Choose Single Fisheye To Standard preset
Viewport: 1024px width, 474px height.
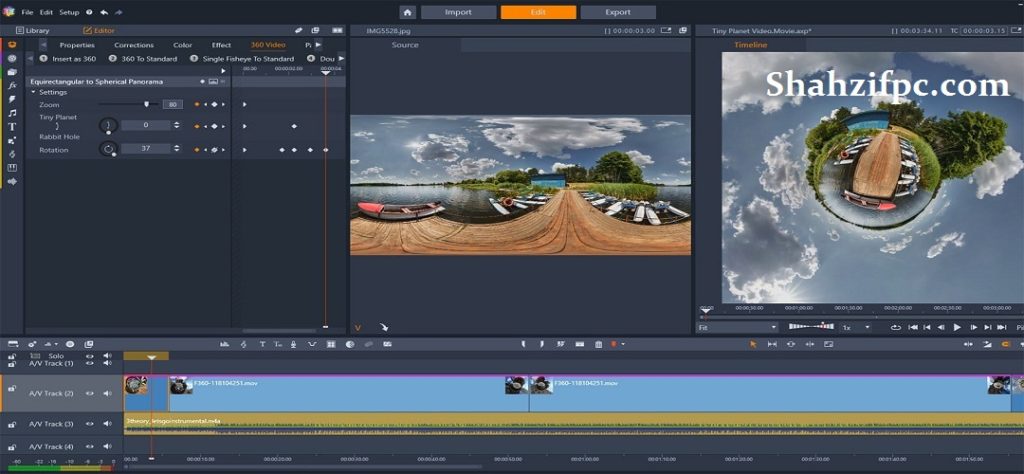point(242,59)
